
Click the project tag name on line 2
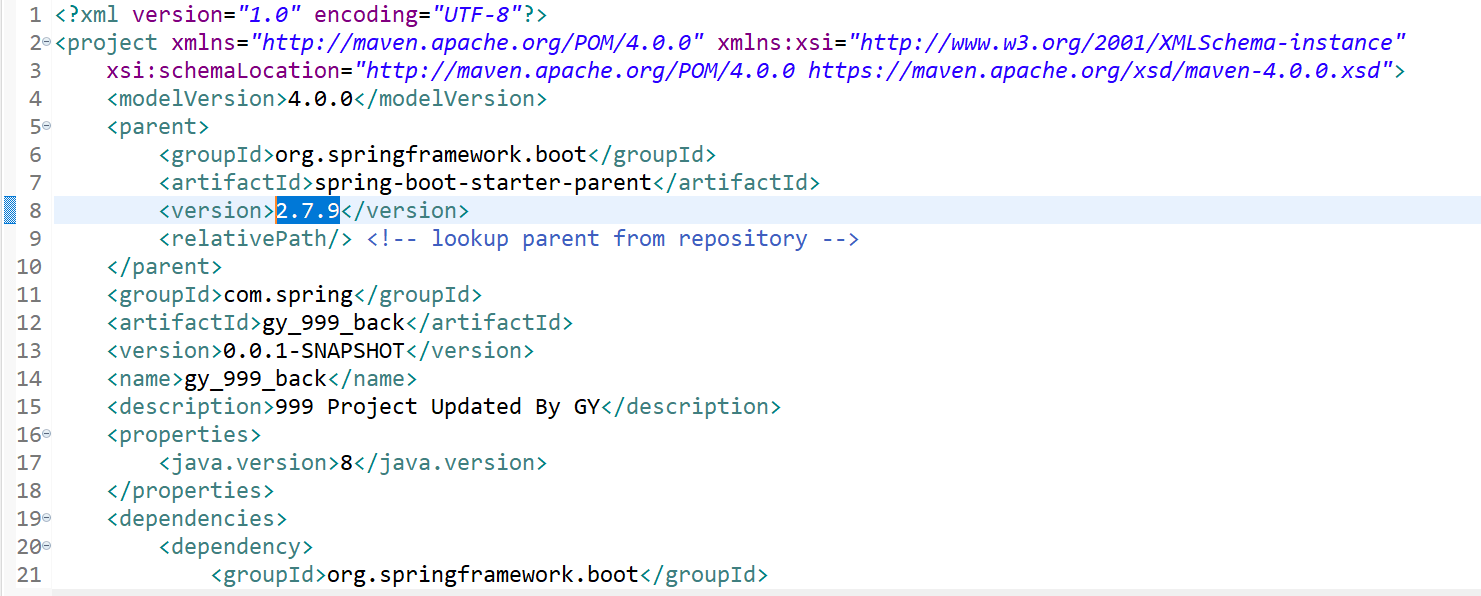[x=113, y=43]
